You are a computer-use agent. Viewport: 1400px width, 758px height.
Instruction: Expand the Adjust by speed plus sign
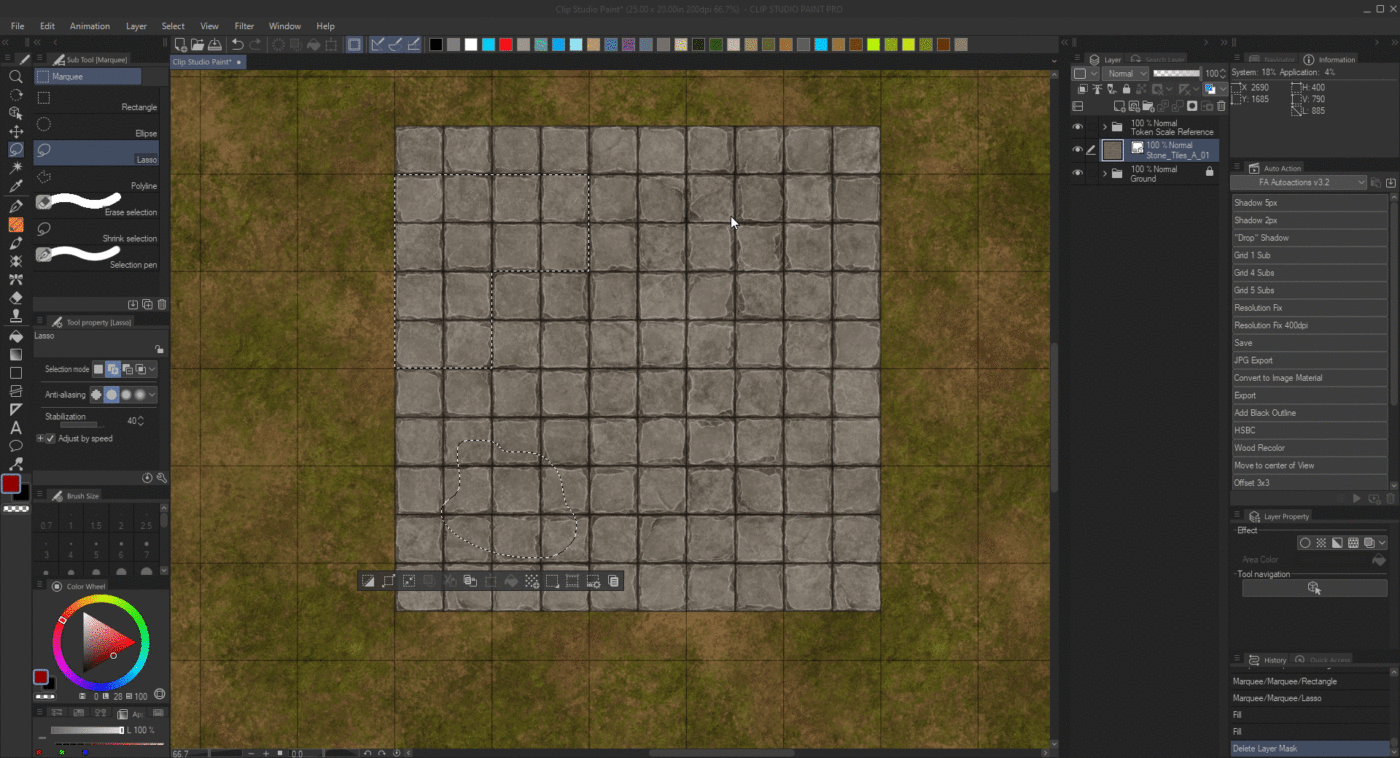(40, 438)
